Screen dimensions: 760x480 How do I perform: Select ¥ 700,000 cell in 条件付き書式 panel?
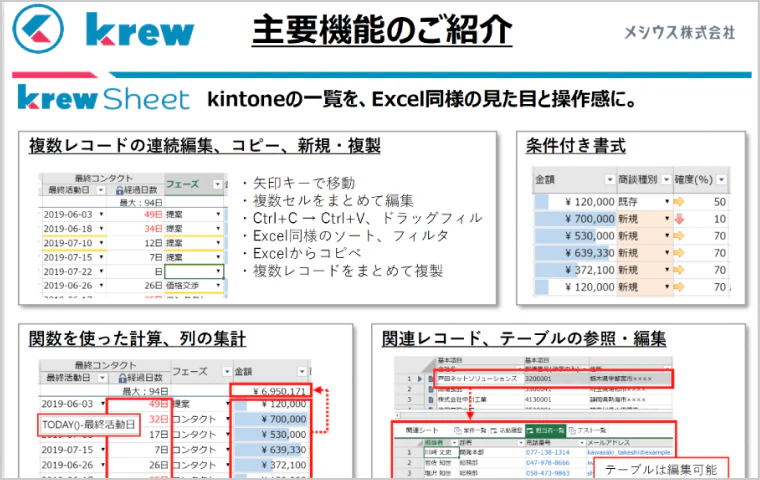coord(575,219)
